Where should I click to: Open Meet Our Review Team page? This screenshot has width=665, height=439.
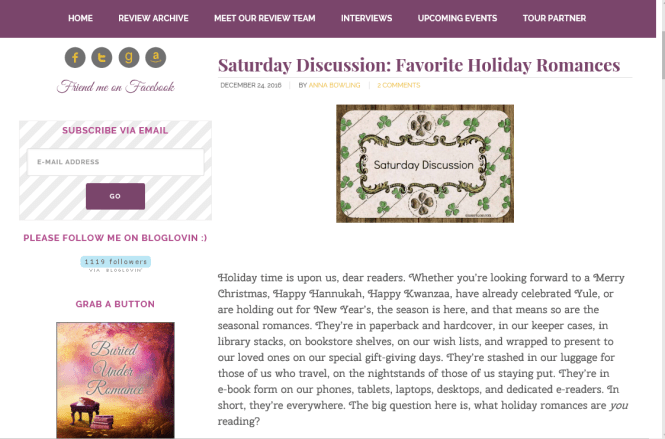coord(264,18)
